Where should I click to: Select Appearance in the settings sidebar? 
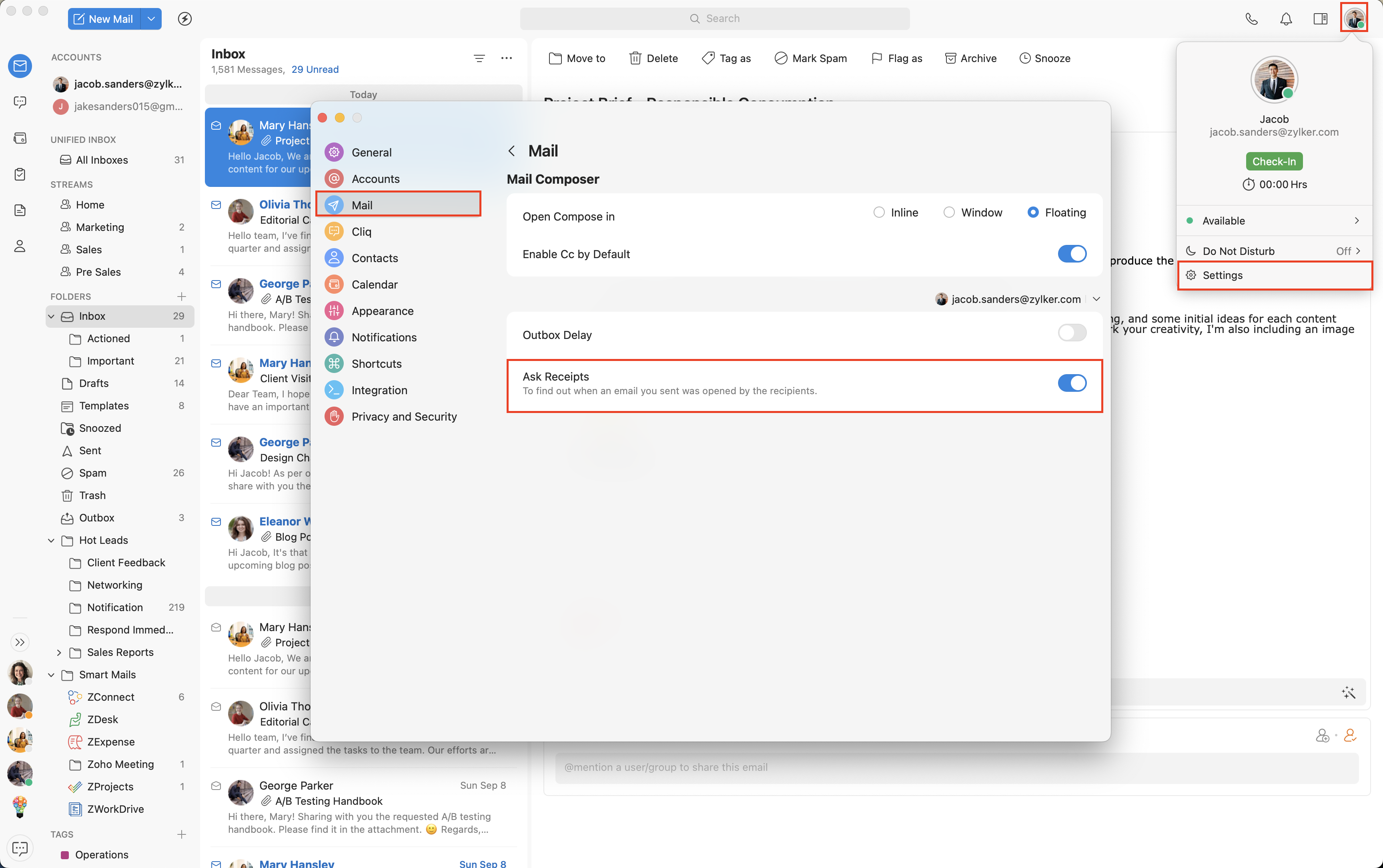click(382, 311)
